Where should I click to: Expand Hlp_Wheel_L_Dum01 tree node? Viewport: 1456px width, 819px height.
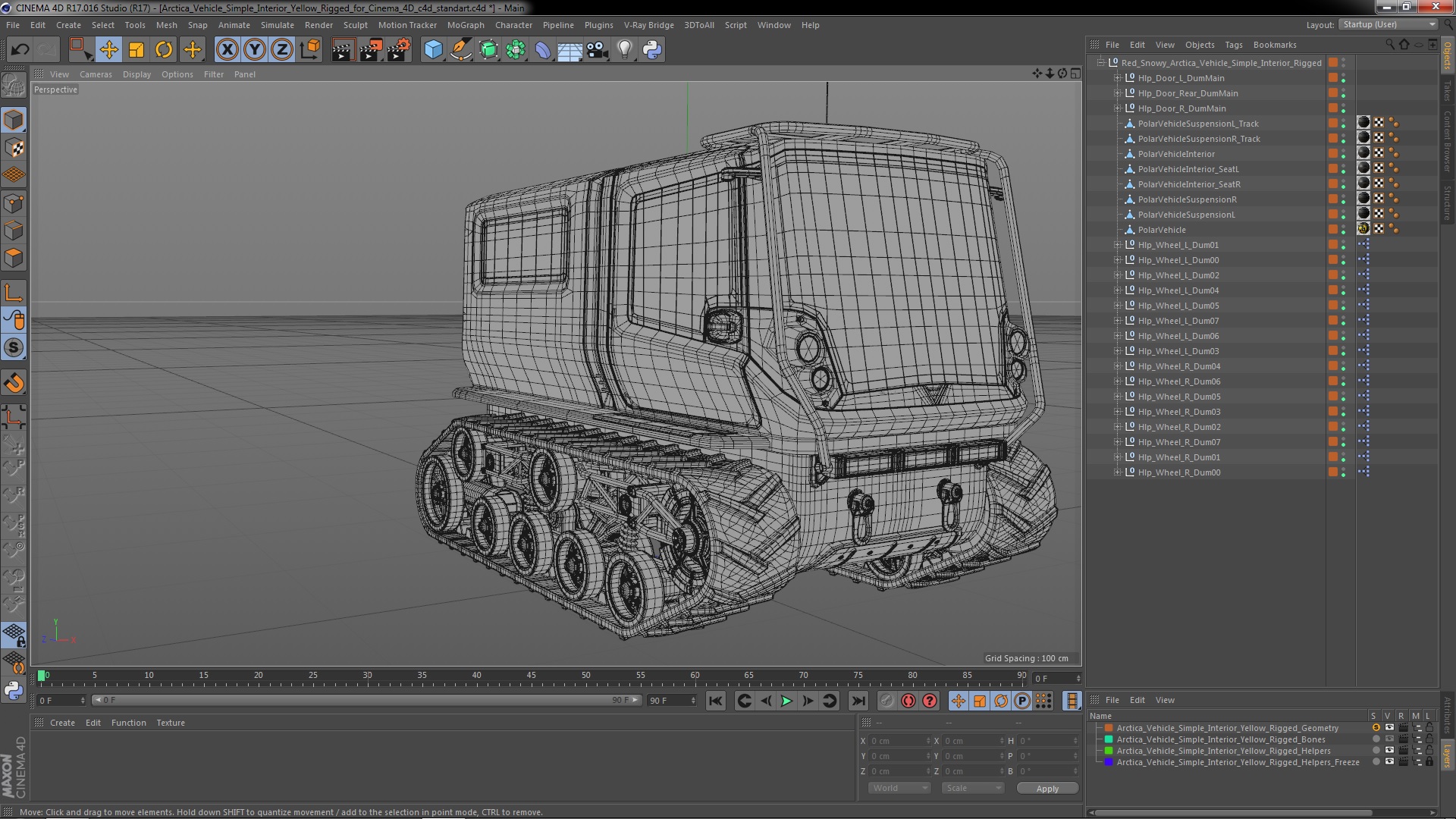click(x=1117, y=245)
